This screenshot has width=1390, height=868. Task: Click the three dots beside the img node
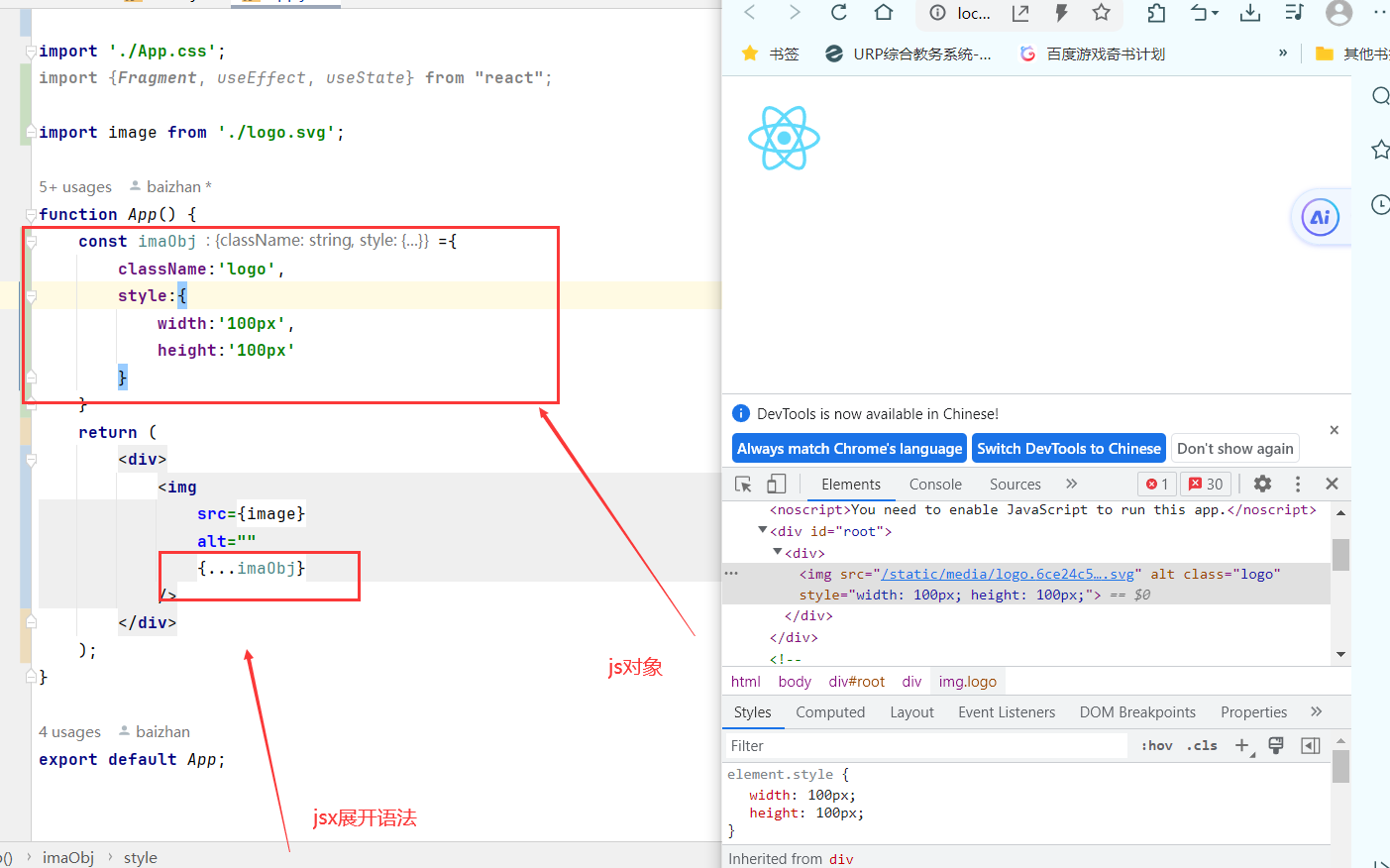click(731, 574)
